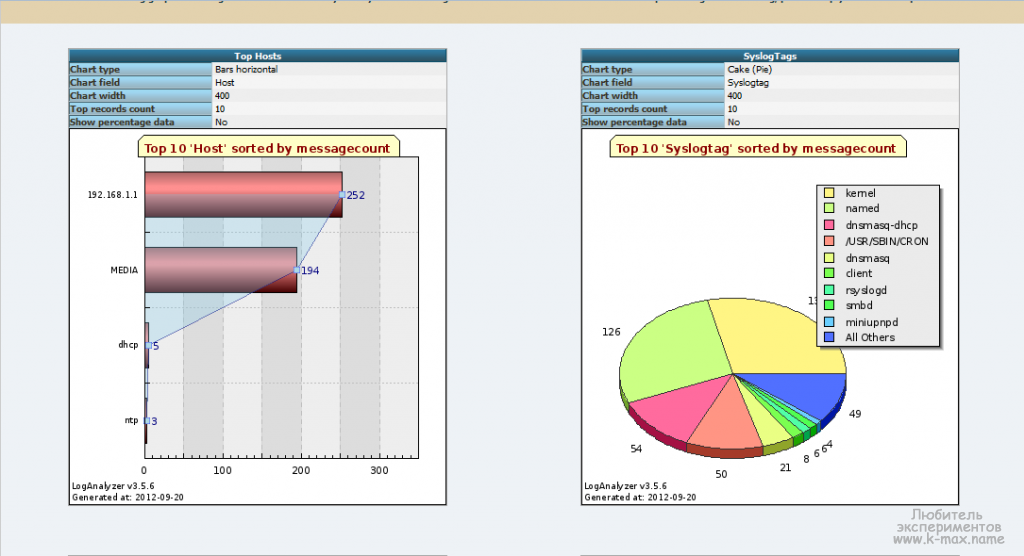
Task: Click the Top 10 'Host' chart title
Action: click(267, 148)
